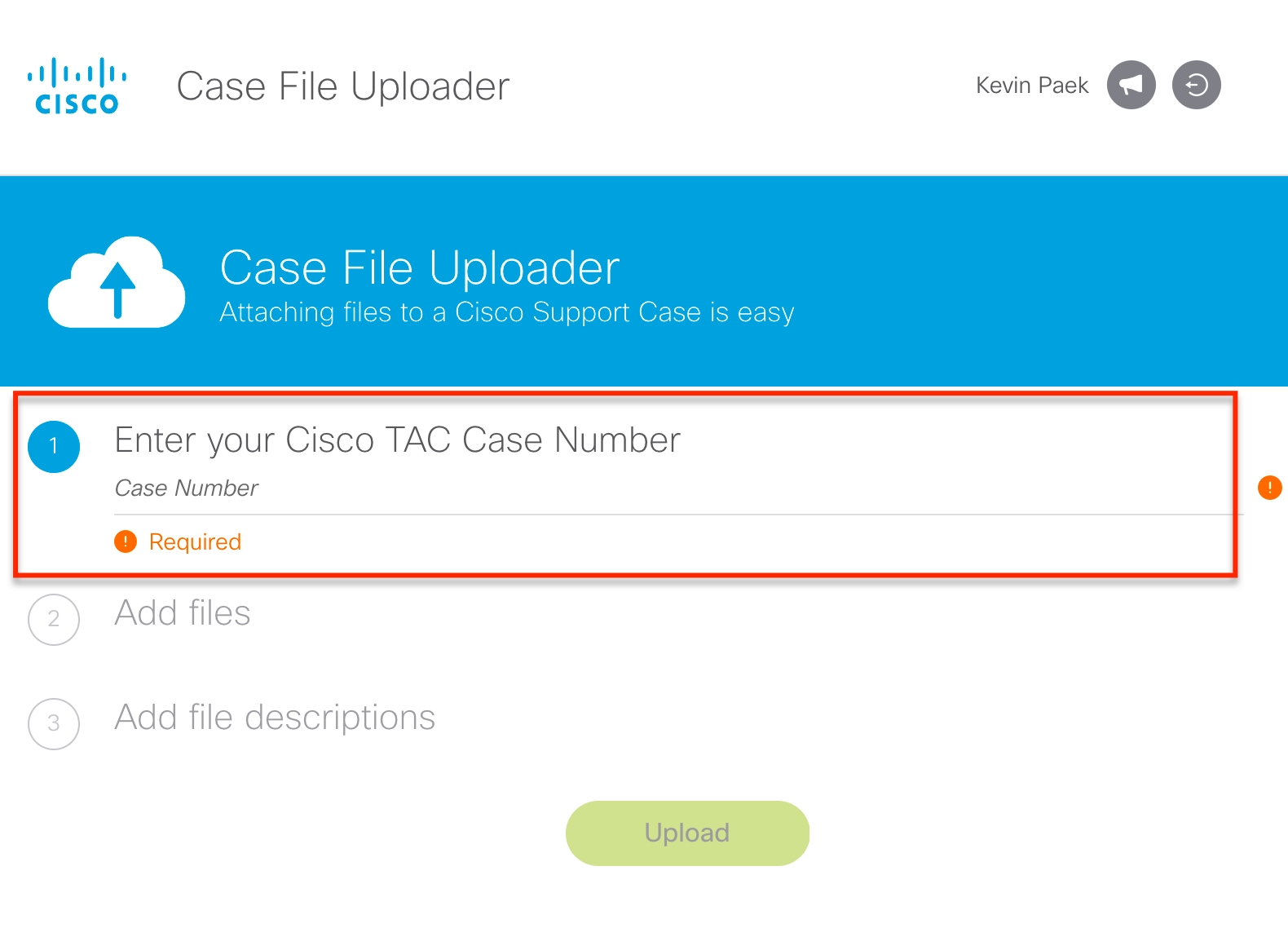1288x928 pixels.
Task: Click the white Case File Uploader banner title
Action: tap(420, 267)
